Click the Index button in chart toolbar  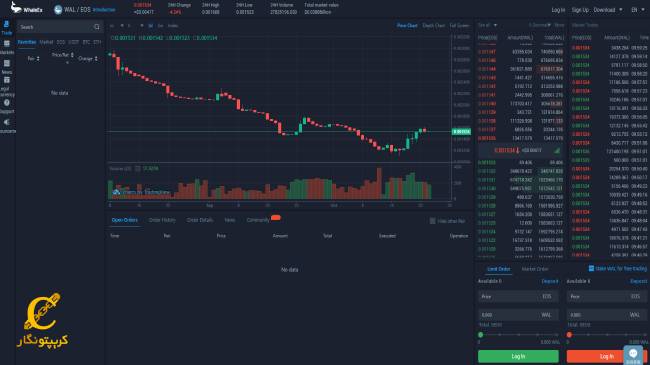click(x=173, y=26)
